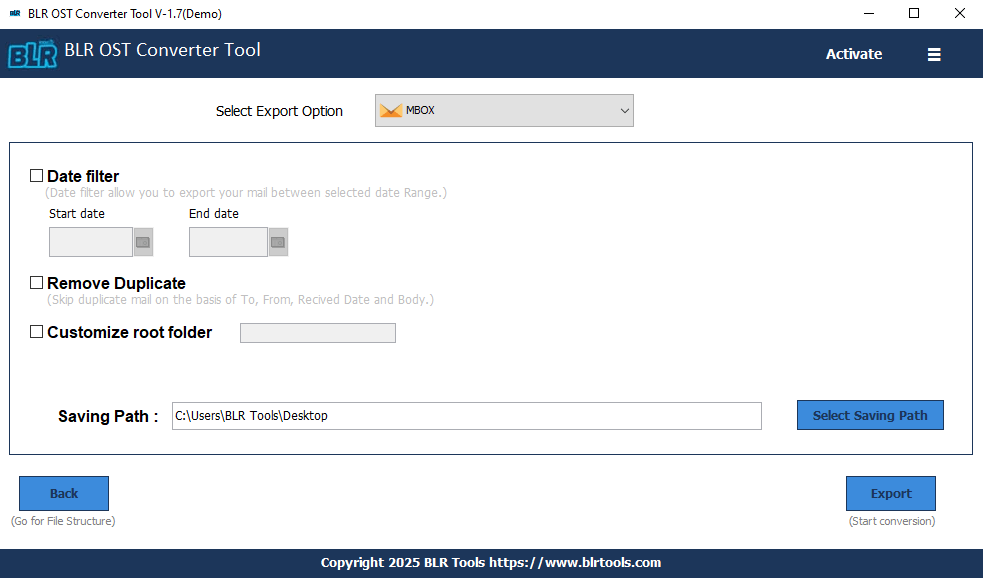Tick the Remove Duplicate checkbox

click(37, 283)
